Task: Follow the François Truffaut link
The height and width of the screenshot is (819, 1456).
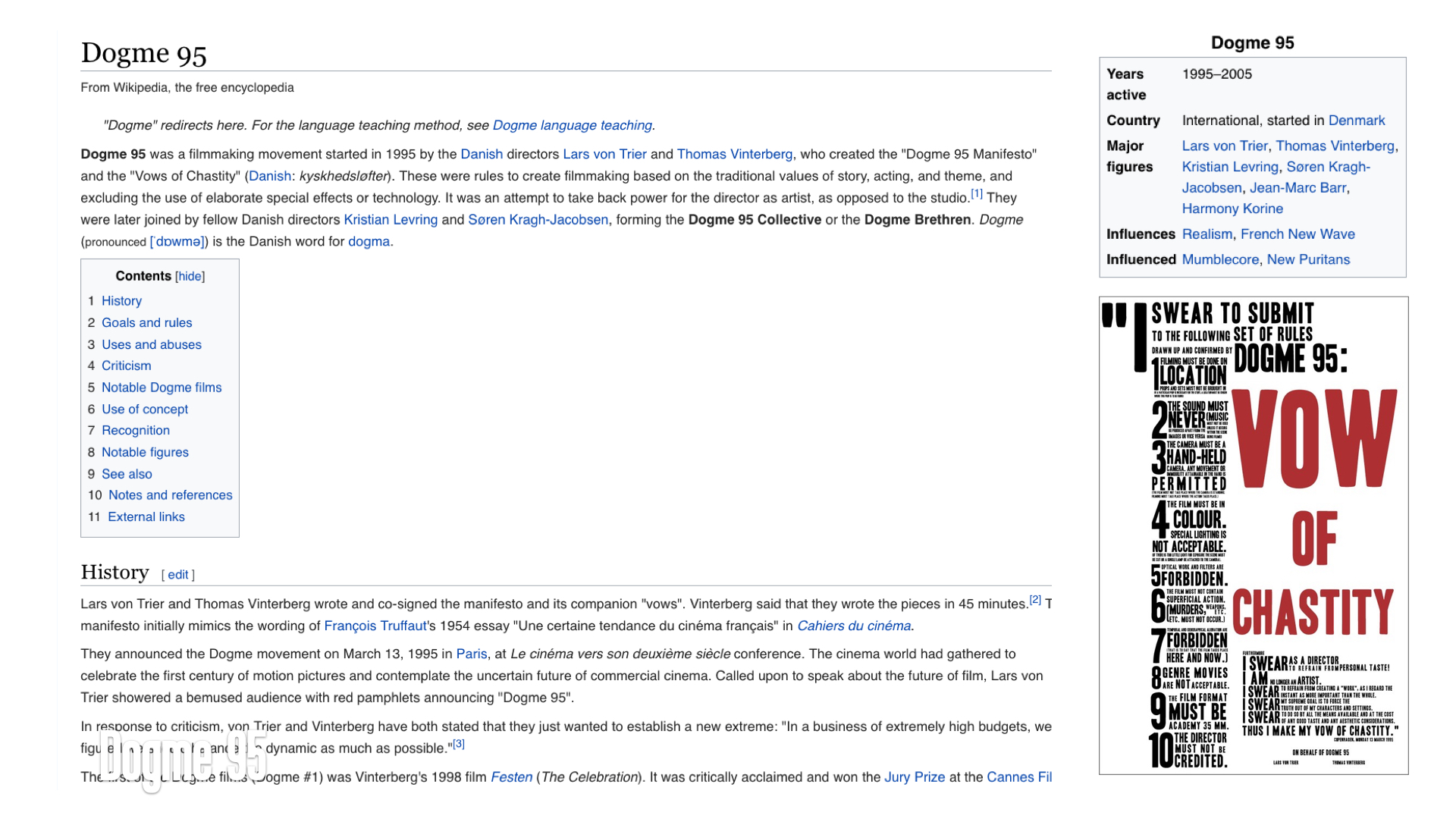Action: (x=375, y=626)
